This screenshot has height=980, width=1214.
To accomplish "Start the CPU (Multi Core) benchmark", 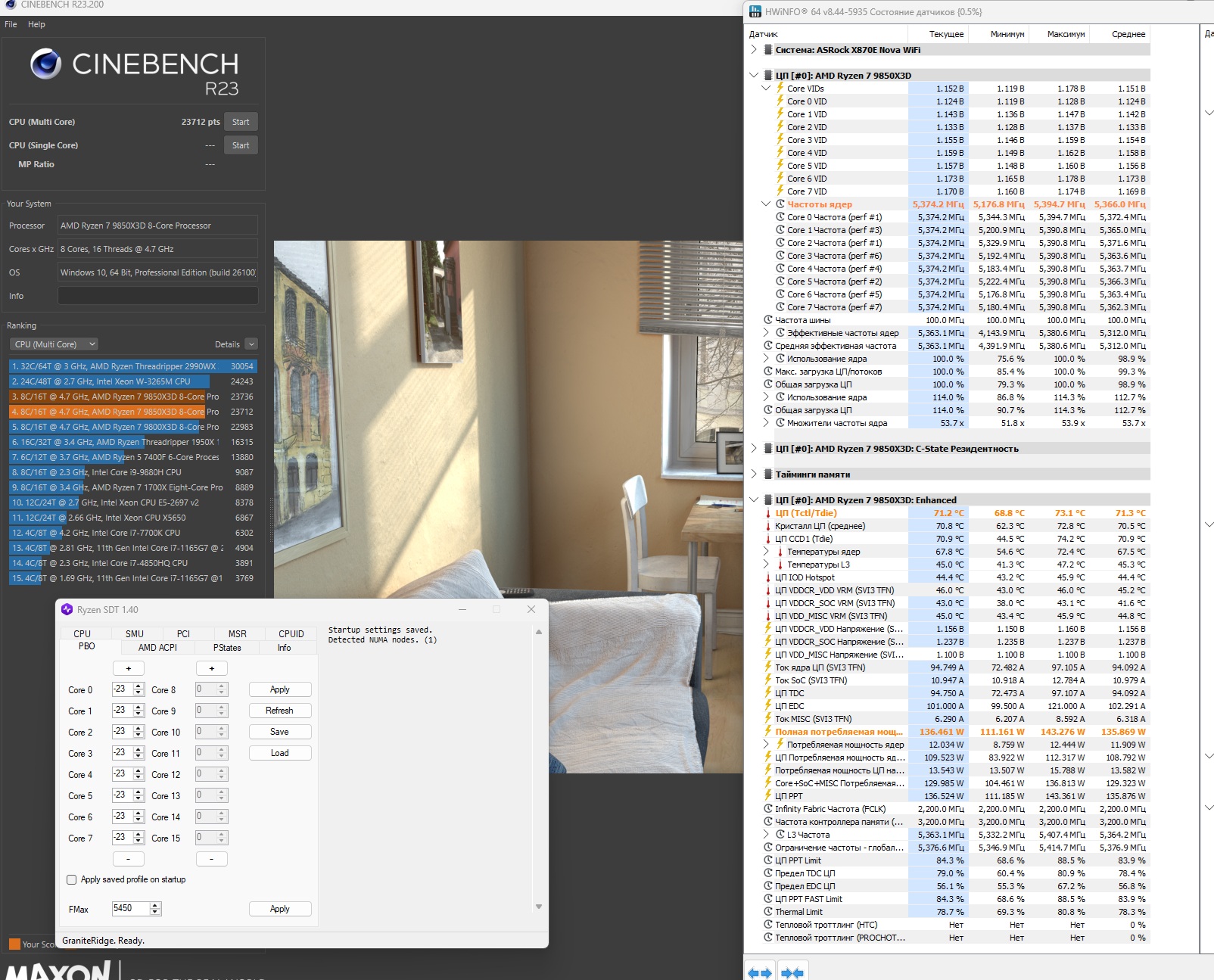I will tap(241, 122).
